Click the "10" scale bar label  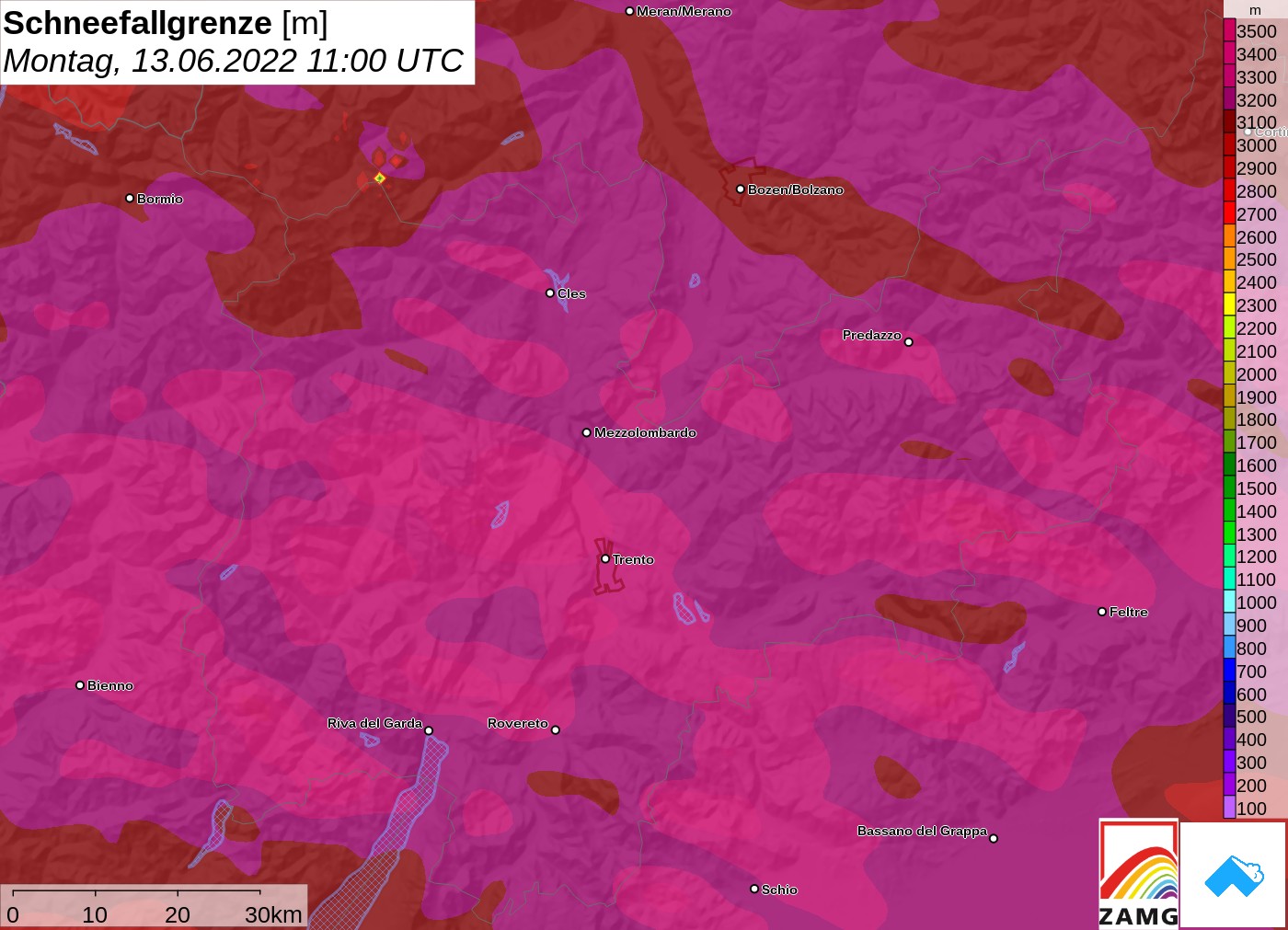coord(95,914)
